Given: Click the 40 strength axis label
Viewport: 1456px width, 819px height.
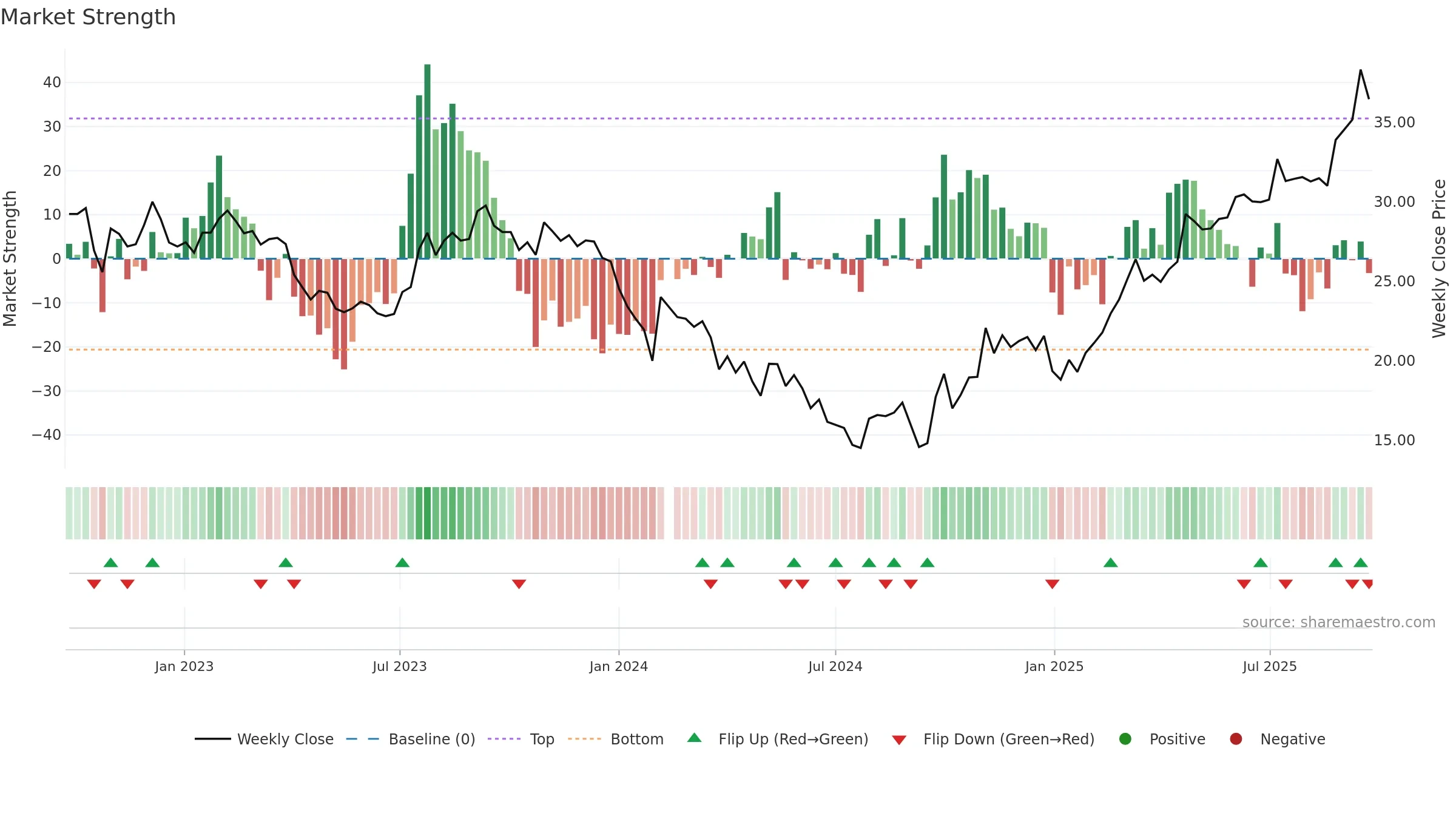Looking at the screenshot, I should pos(52,83).
